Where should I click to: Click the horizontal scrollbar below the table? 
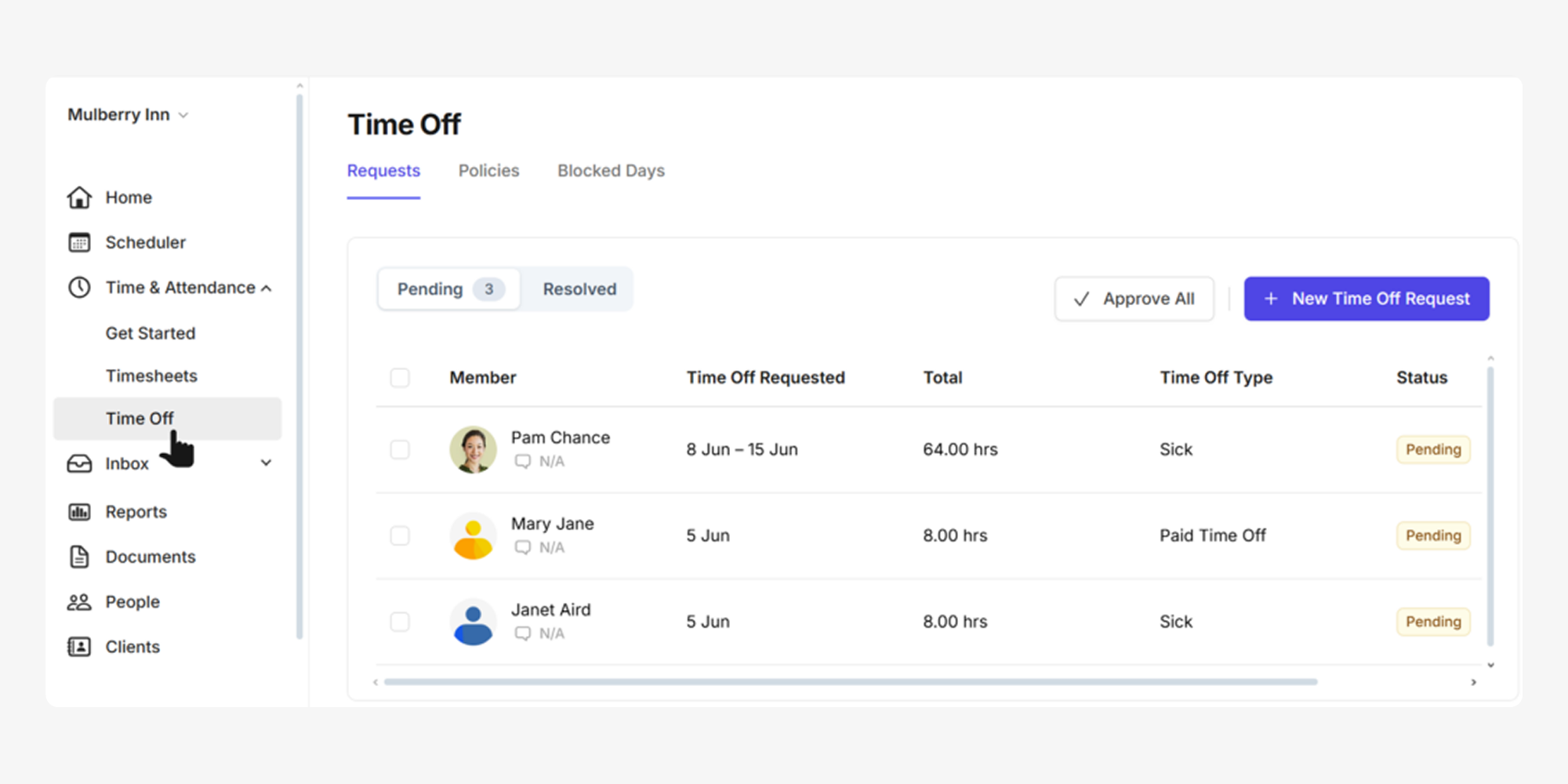[850, 682]
